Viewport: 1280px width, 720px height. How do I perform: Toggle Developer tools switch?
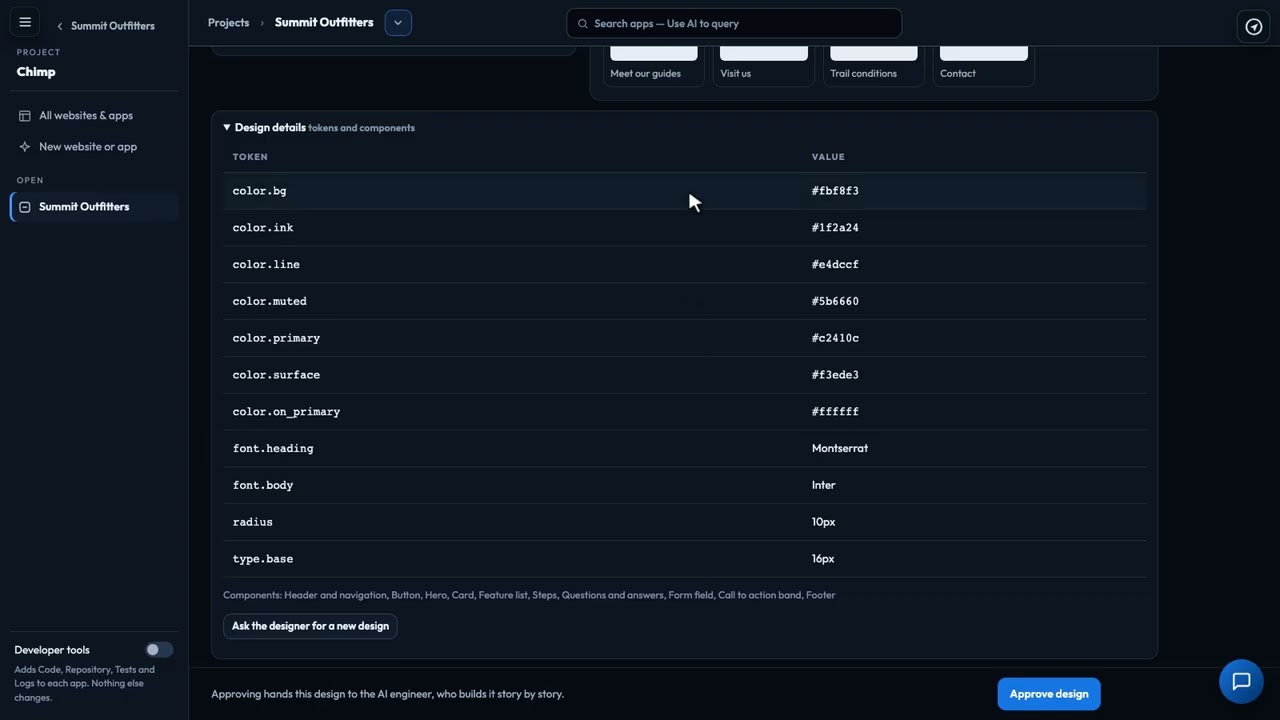click(x=159, y=650)
